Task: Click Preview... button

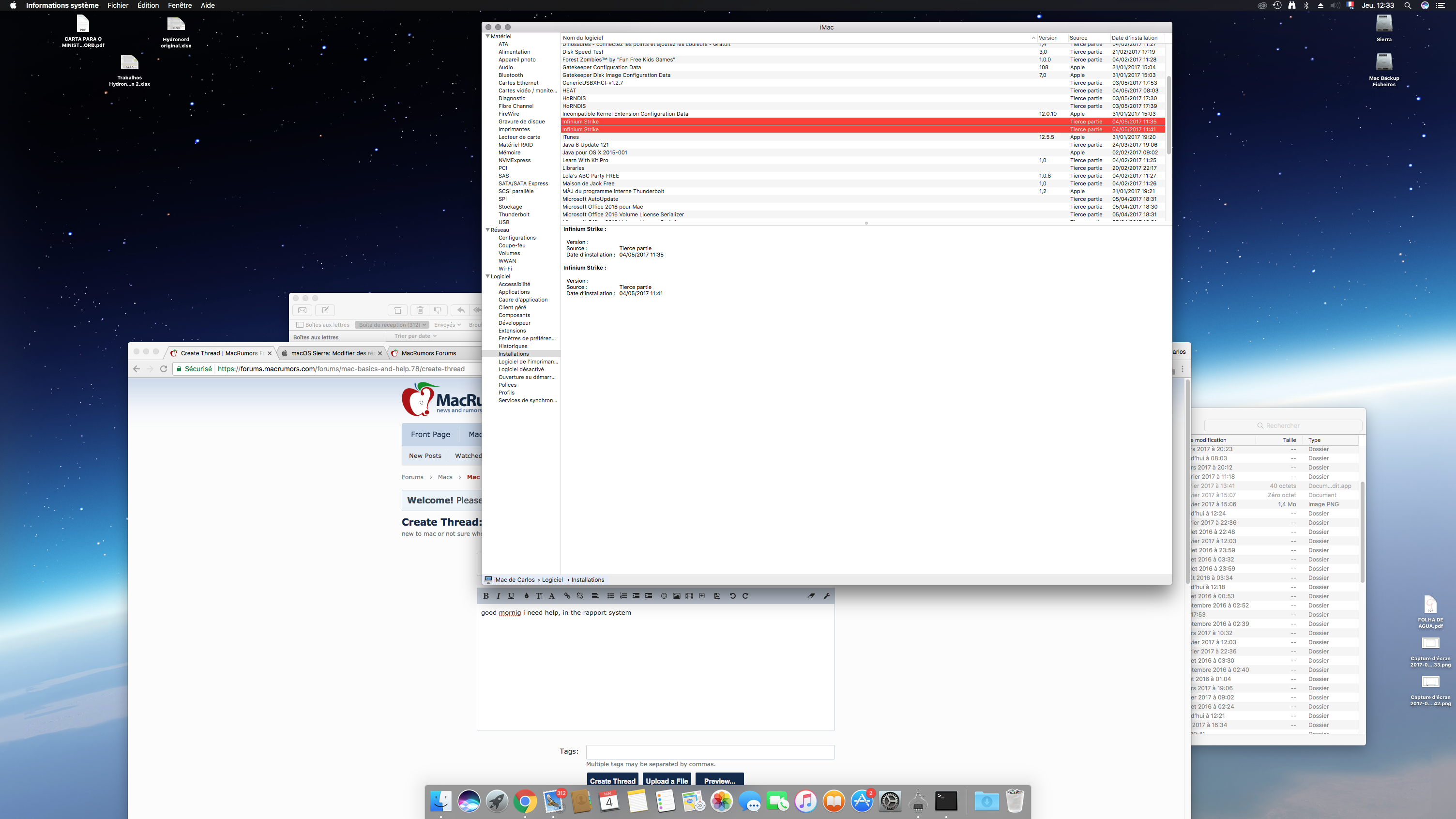Action: [x=719, y=781]
